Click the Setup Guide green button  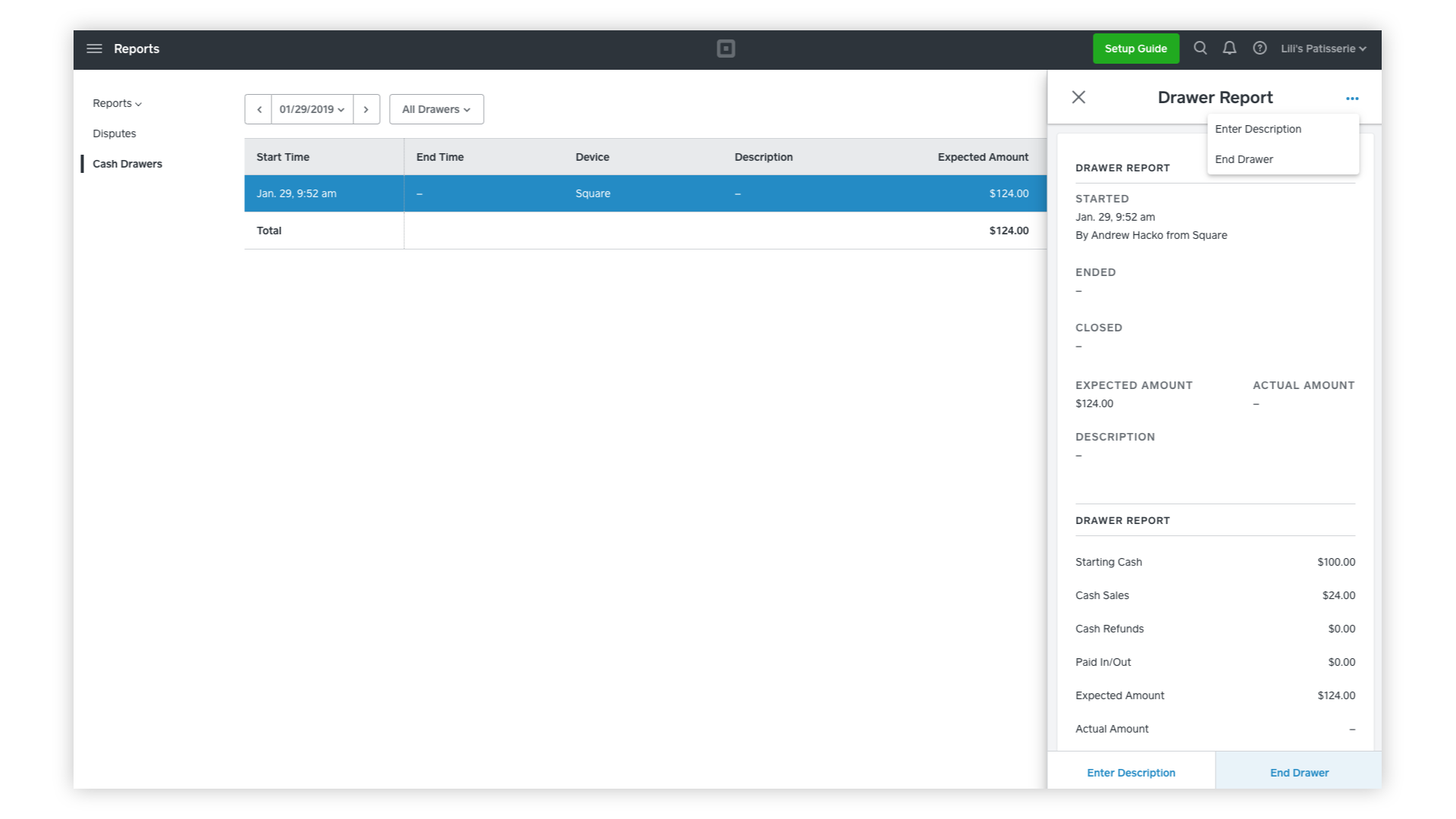1137,48
